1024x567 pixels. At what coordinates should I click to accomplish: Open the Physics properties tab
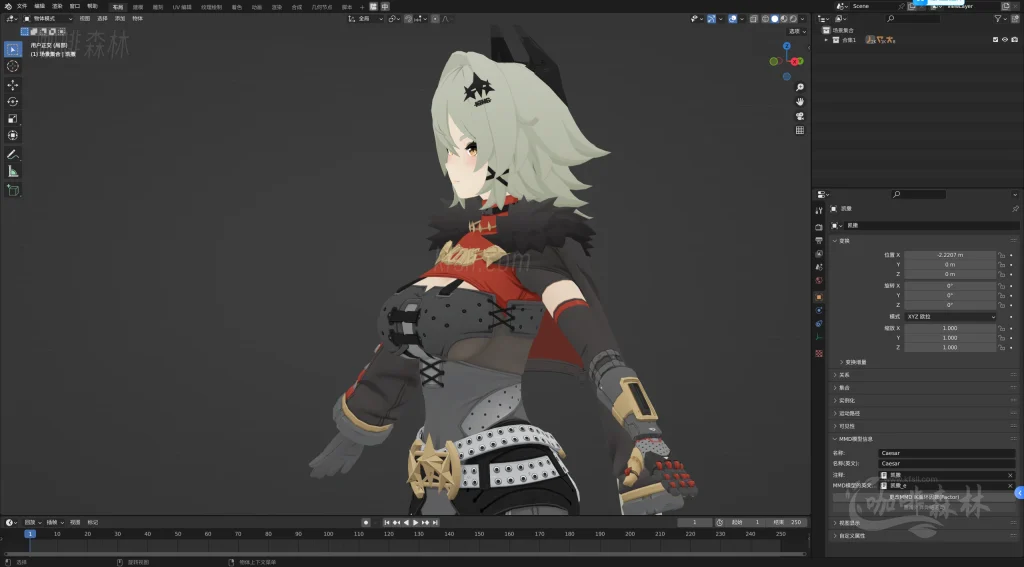[x=819, y=310]
